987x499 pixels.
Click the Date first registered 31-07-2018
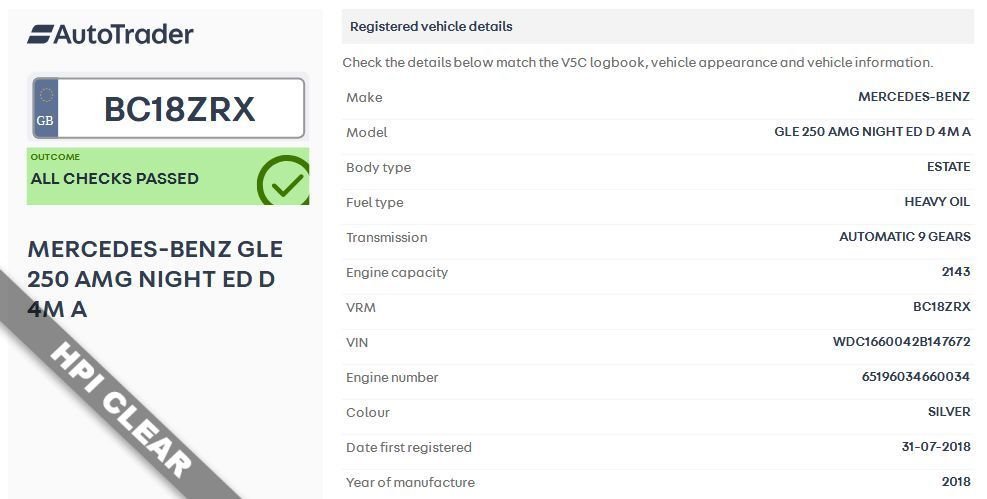click(x=935, y=447)
